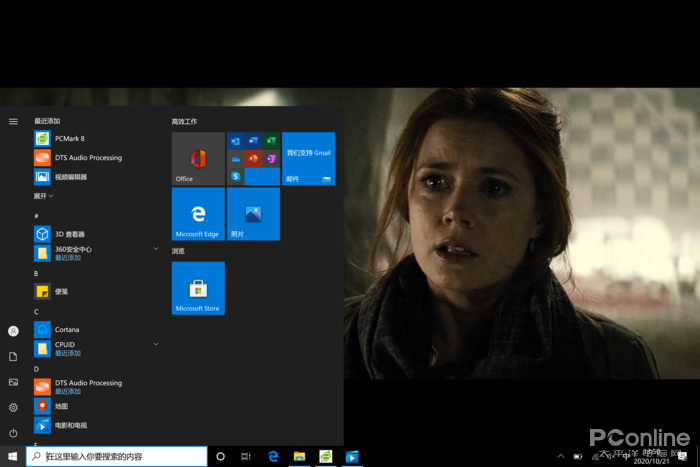Open the Photos tile
This screenshot has width=700, height=467.
coord(253,214)
